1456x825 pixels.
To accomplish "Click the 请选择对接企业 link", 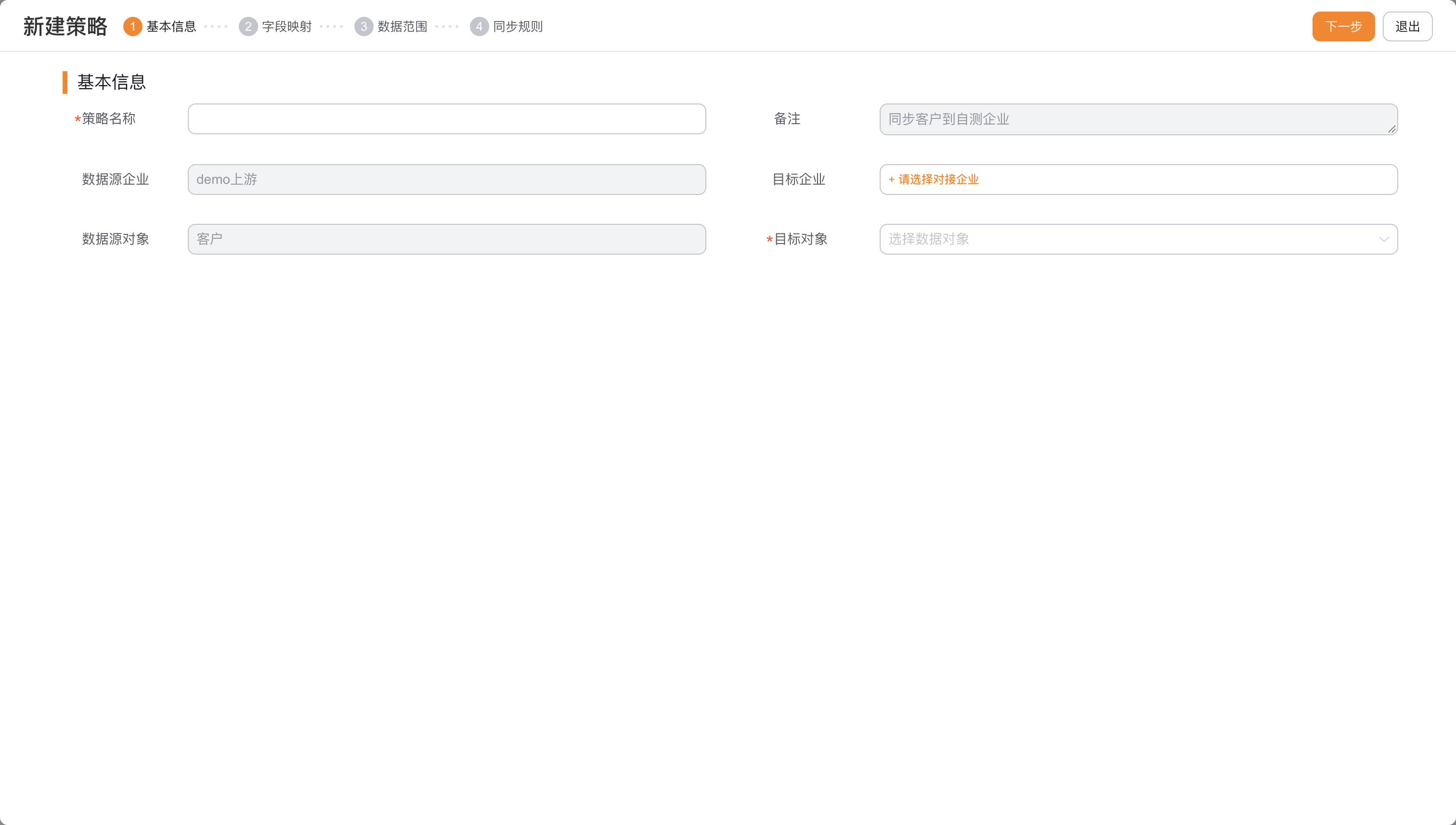I will [934, 180].
